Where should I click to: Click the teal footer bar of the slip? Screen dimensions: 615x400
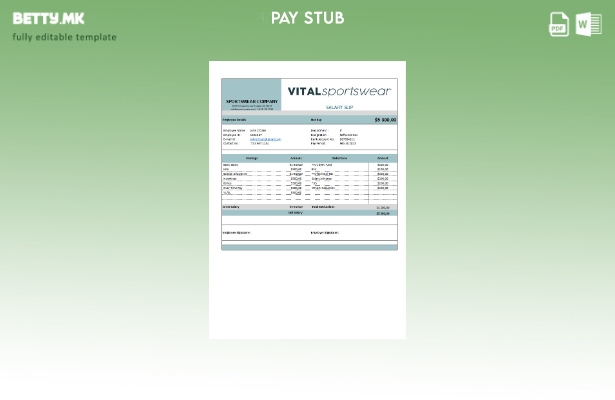pyautogui.click(x=308, y=247)
